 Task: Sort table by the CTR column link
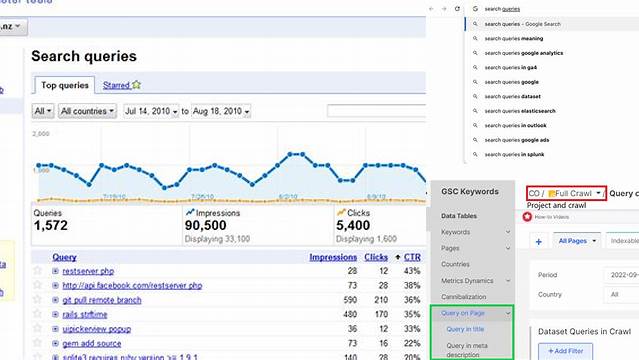[412, 257]
